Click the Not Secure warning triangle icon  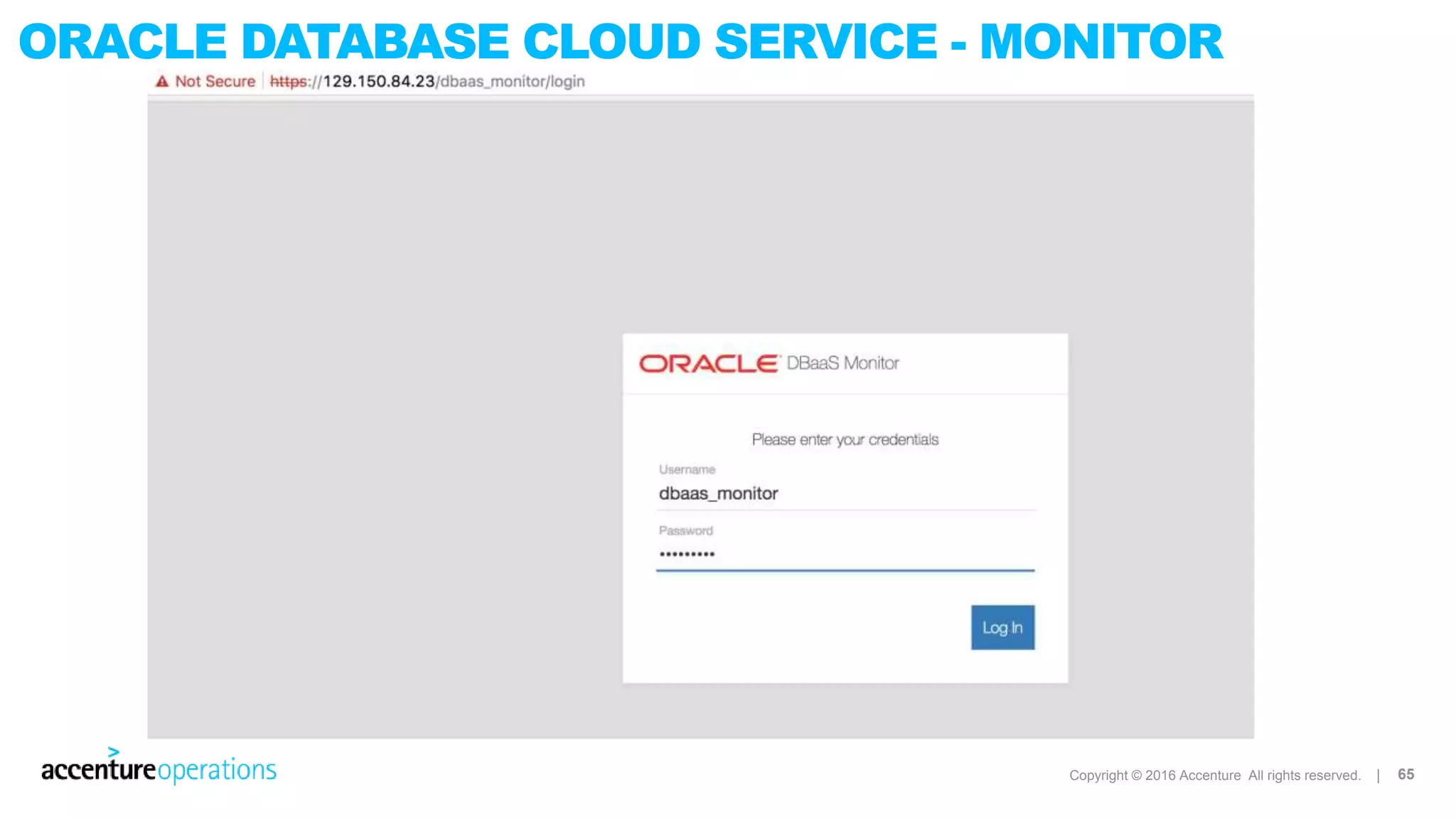pos(162,81)
